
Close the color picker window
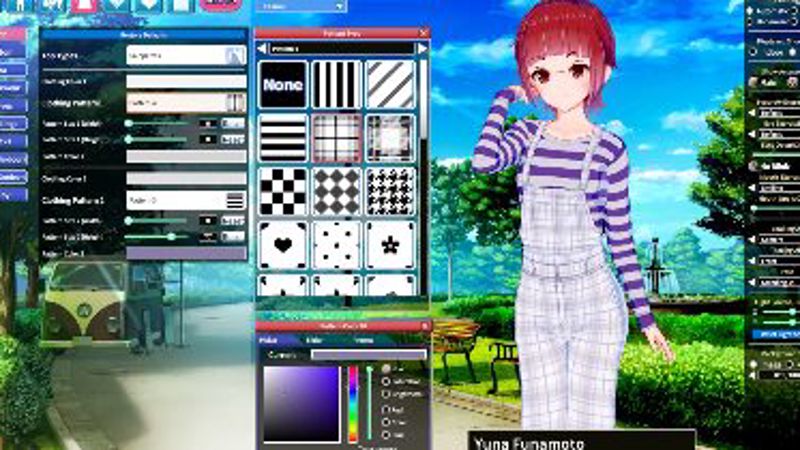(424, 326)
